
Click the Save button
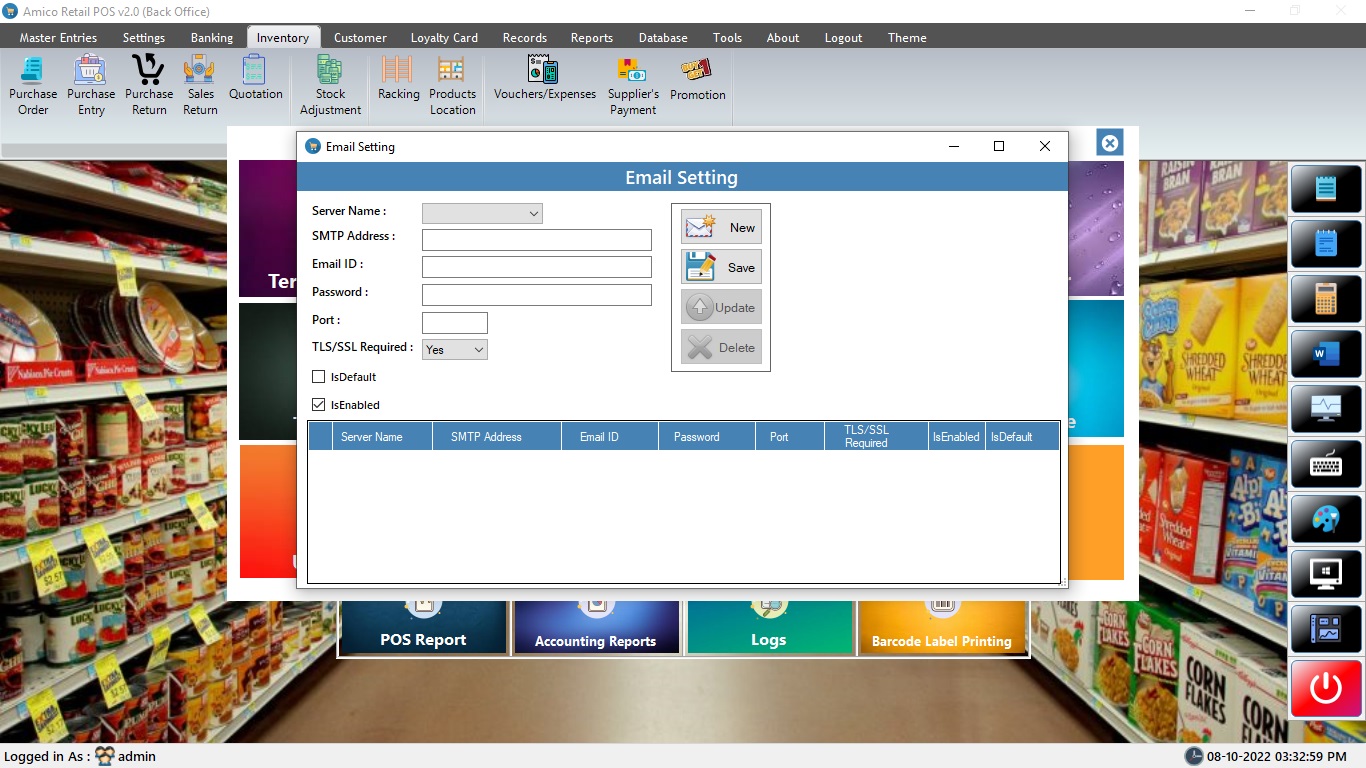(721, 267)
